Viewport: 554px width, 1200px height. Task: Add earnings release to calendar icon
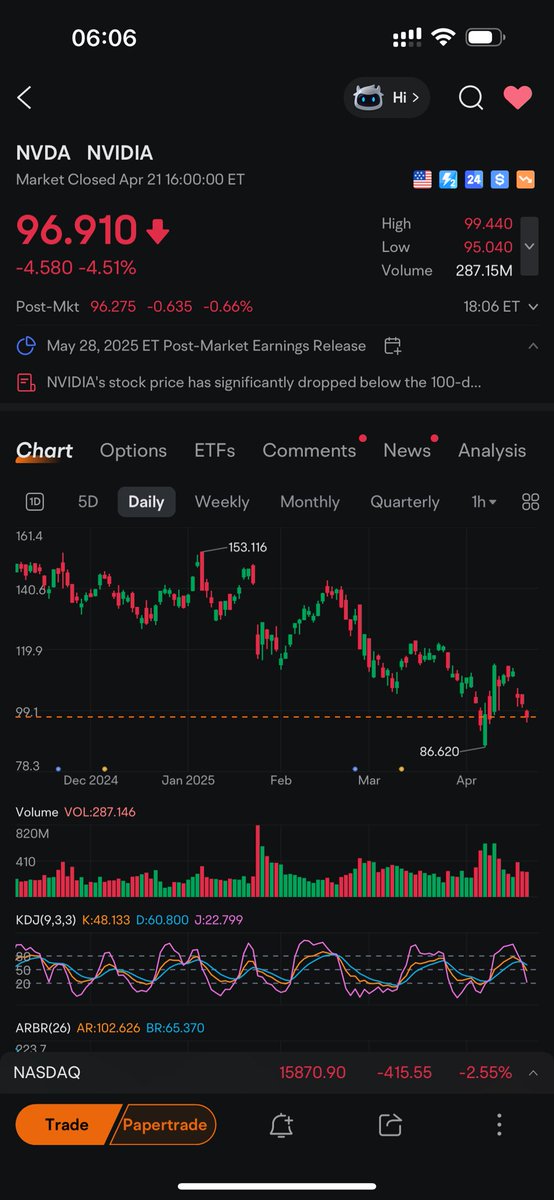[393, 346]
